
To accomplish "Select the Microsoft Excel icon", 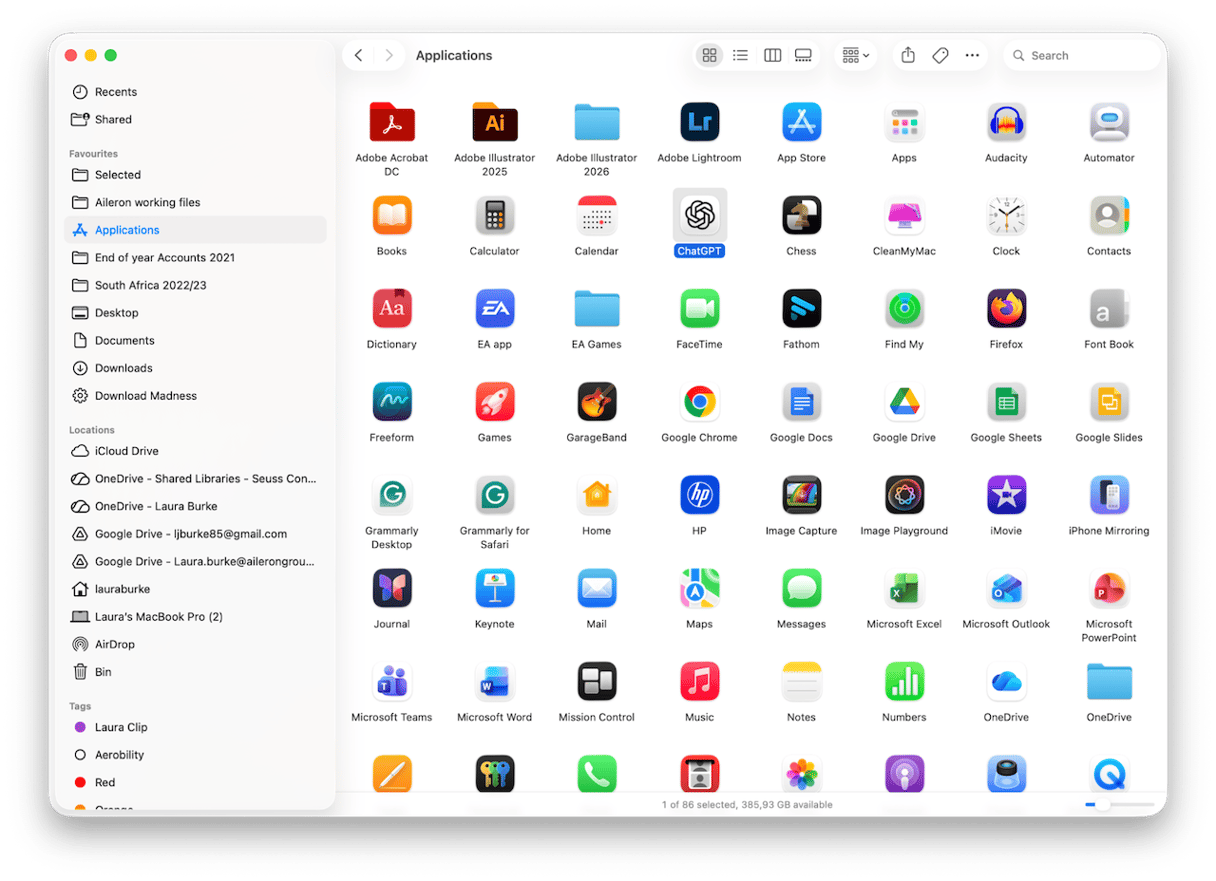I will pos(904,588).
